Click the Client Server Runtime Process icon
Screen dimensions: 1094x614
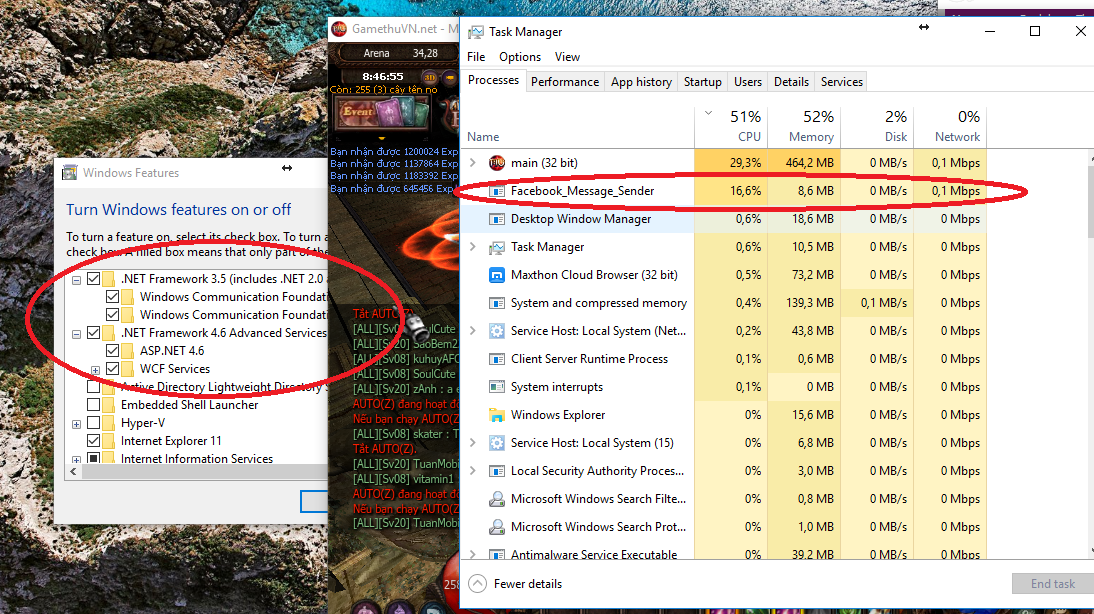497,359
